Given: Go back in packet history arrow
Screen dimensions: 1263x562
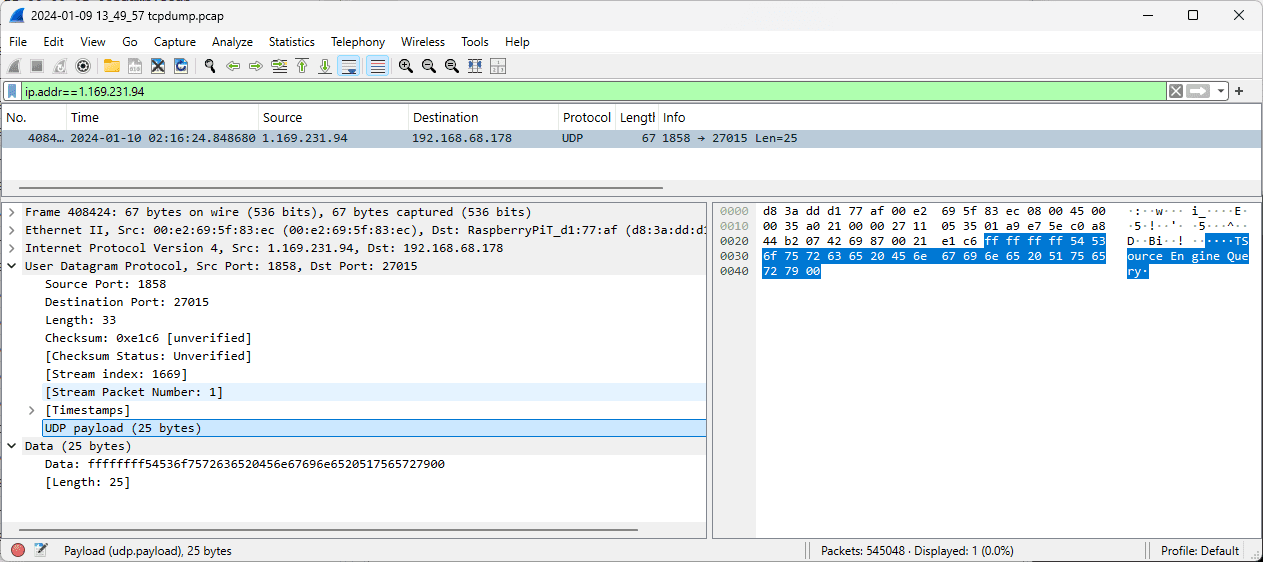Looking at the screenshot, I should [x=233, y=66].
